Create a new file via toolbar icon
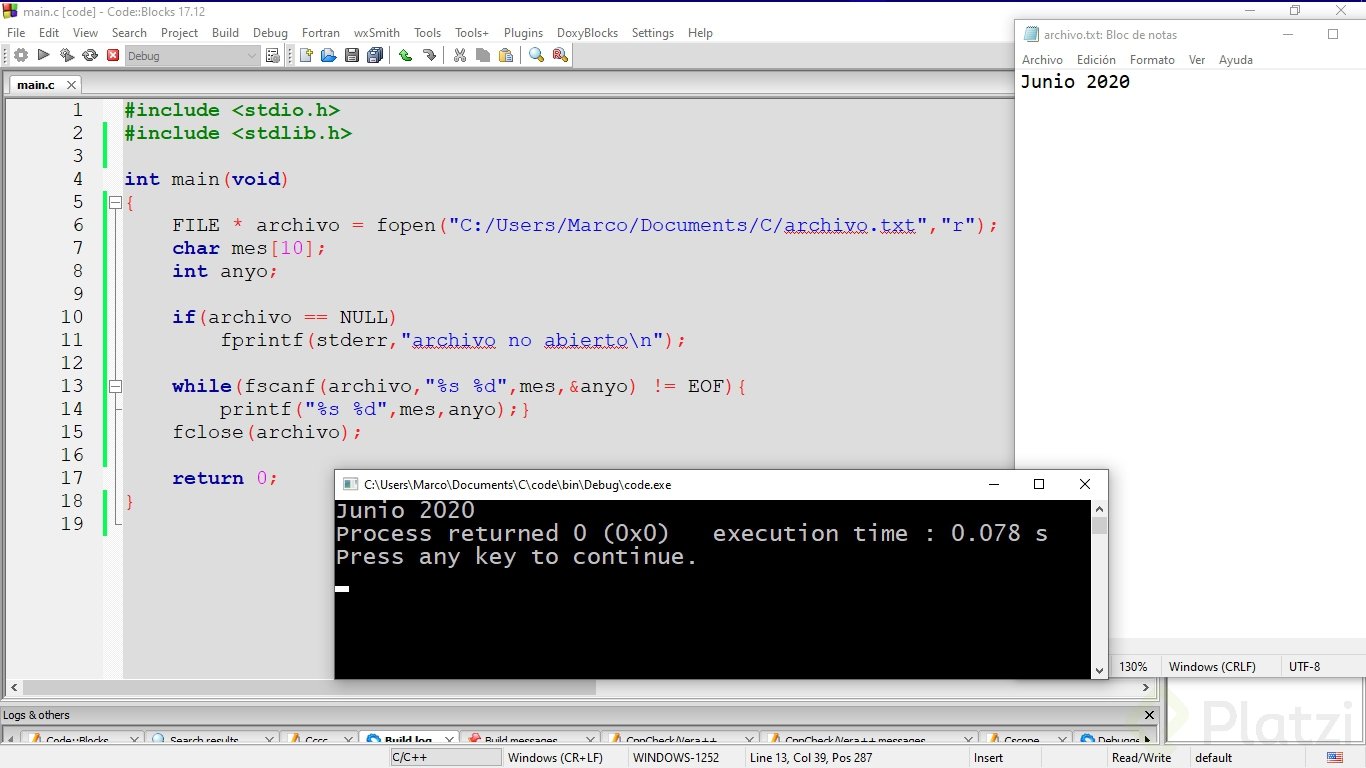Screen dimensions: 1366x768 (306, 56)
